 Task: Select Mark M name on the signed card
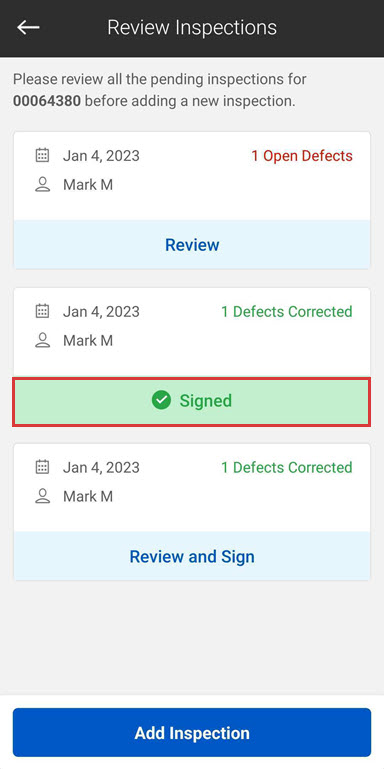coord(88,340)
